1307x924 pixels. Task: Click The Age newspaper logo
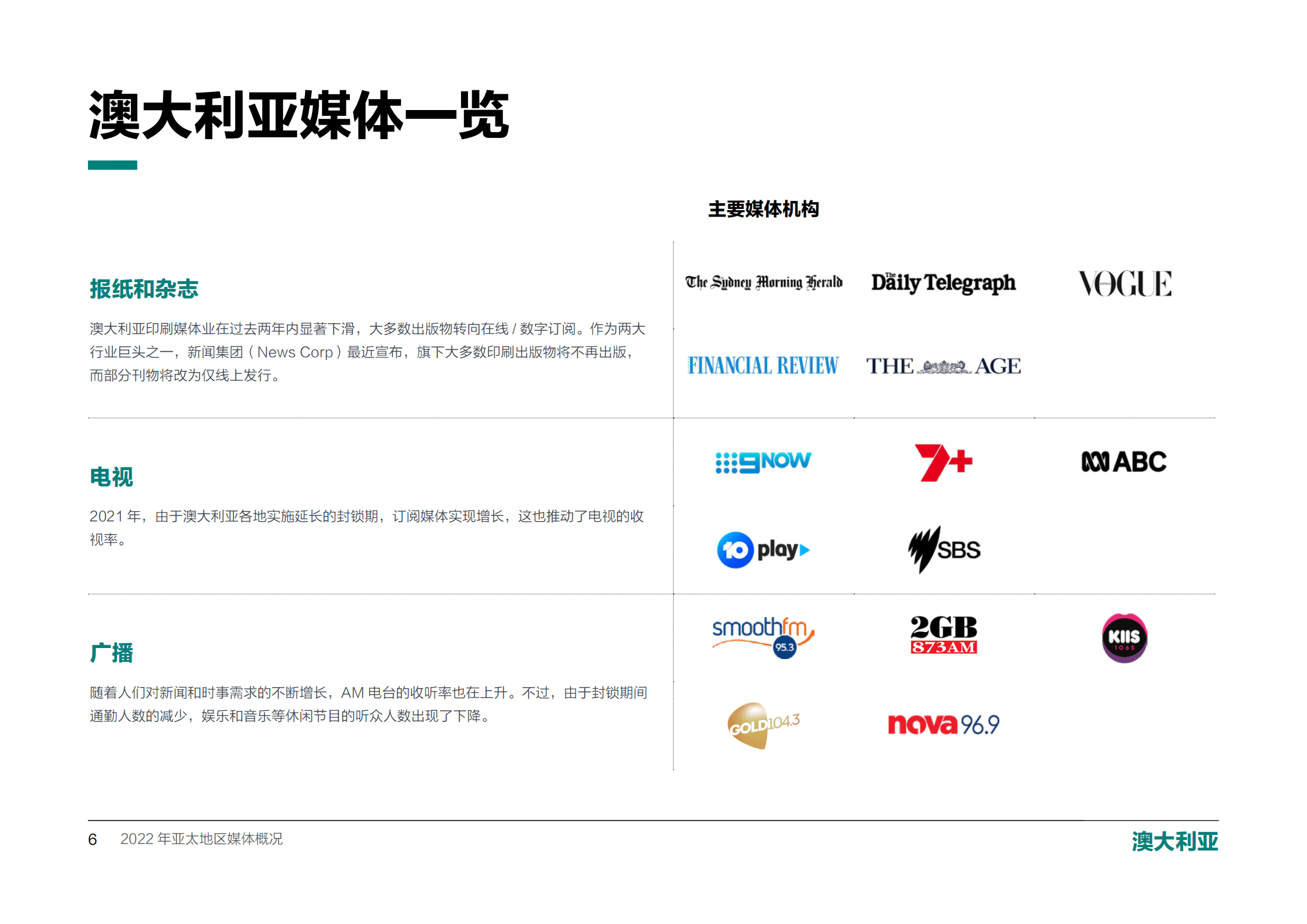943,367
